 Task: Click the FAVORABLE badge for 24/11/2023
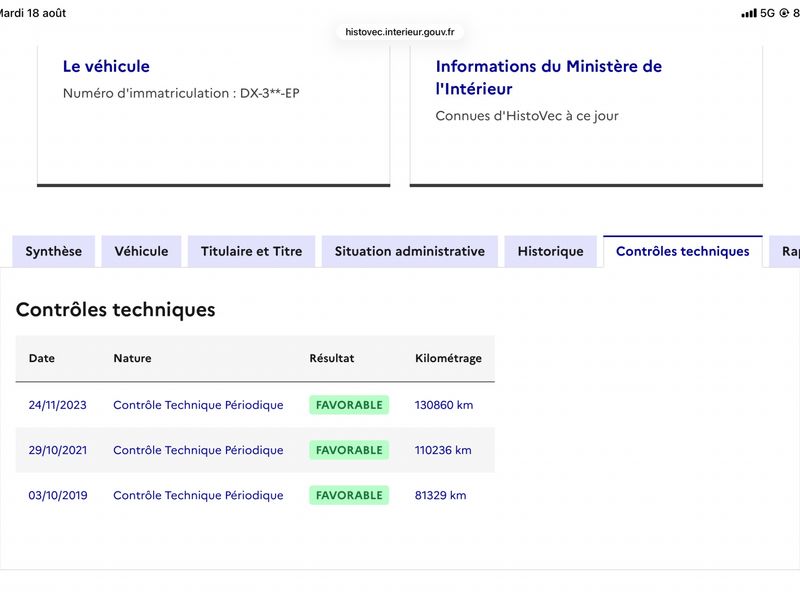[349, 405]
